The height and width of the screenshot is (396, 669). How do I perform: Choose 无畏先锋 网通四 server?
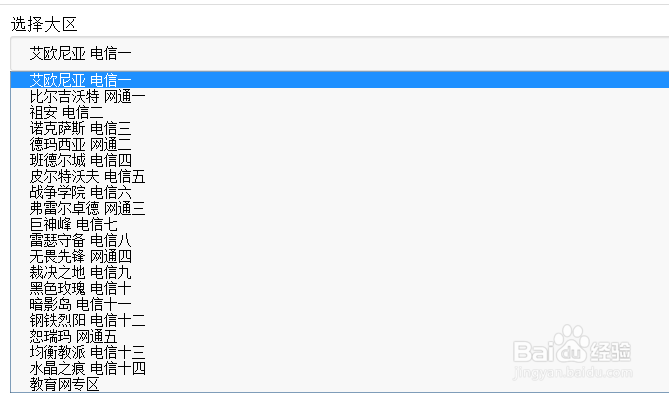click(340, 256)
